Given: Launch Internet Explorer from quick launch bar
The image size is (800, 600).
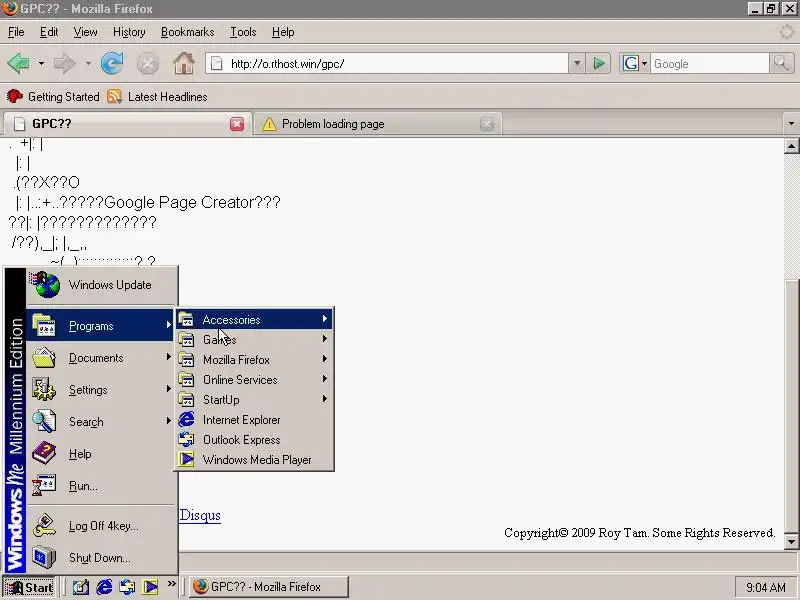Looking at the screenshot, I should [104, 587].
